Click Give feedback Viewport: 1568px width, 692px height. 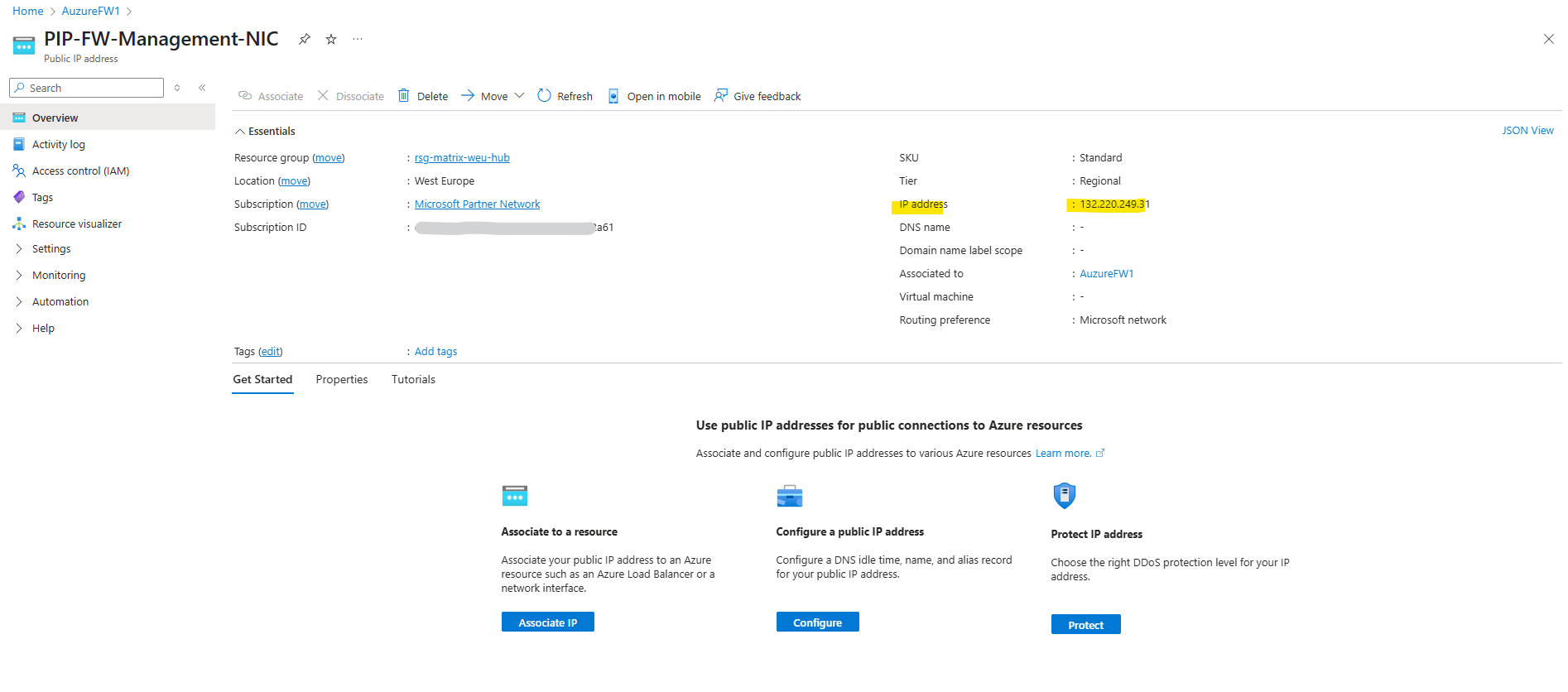coord(758,96)
